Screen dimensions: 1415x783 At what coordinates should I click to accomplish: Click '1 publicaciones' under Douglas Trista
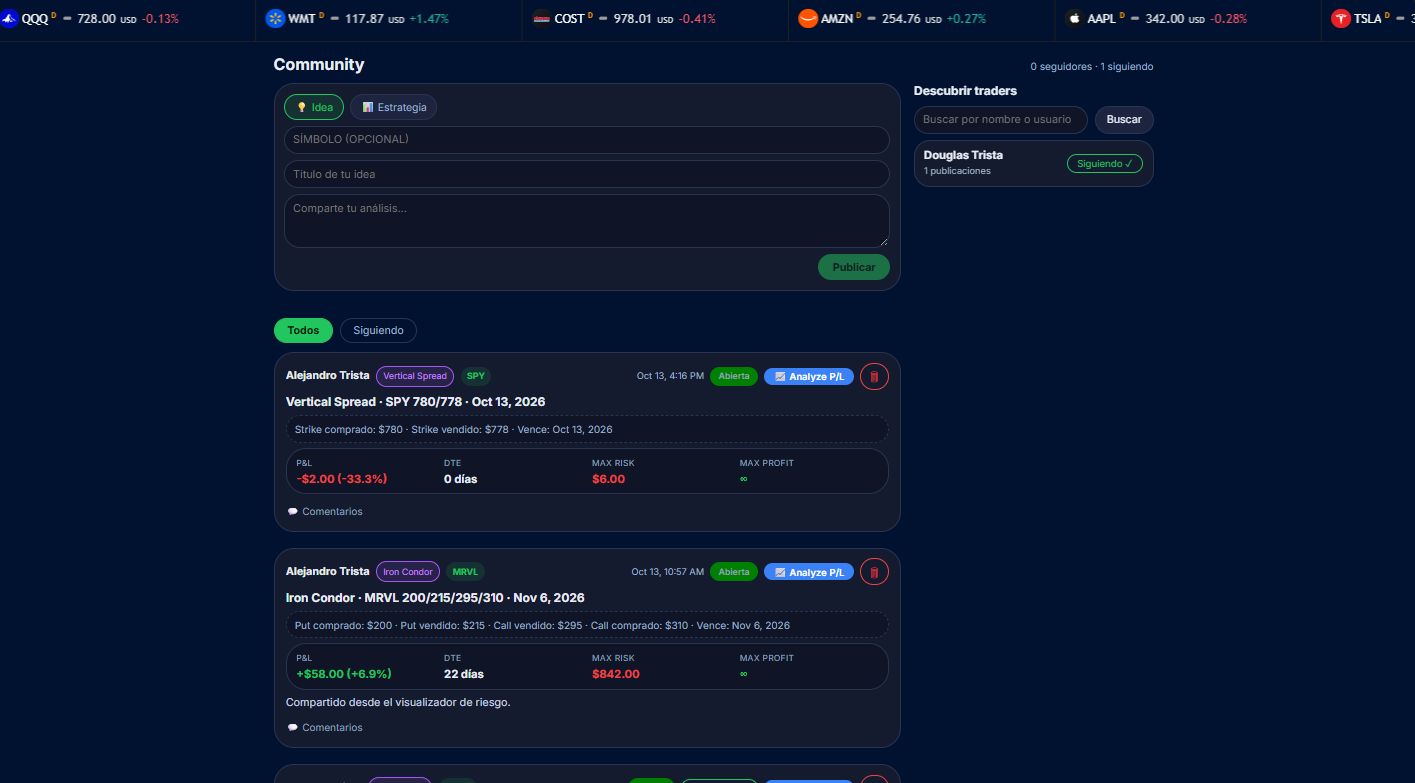coord(957,171)
